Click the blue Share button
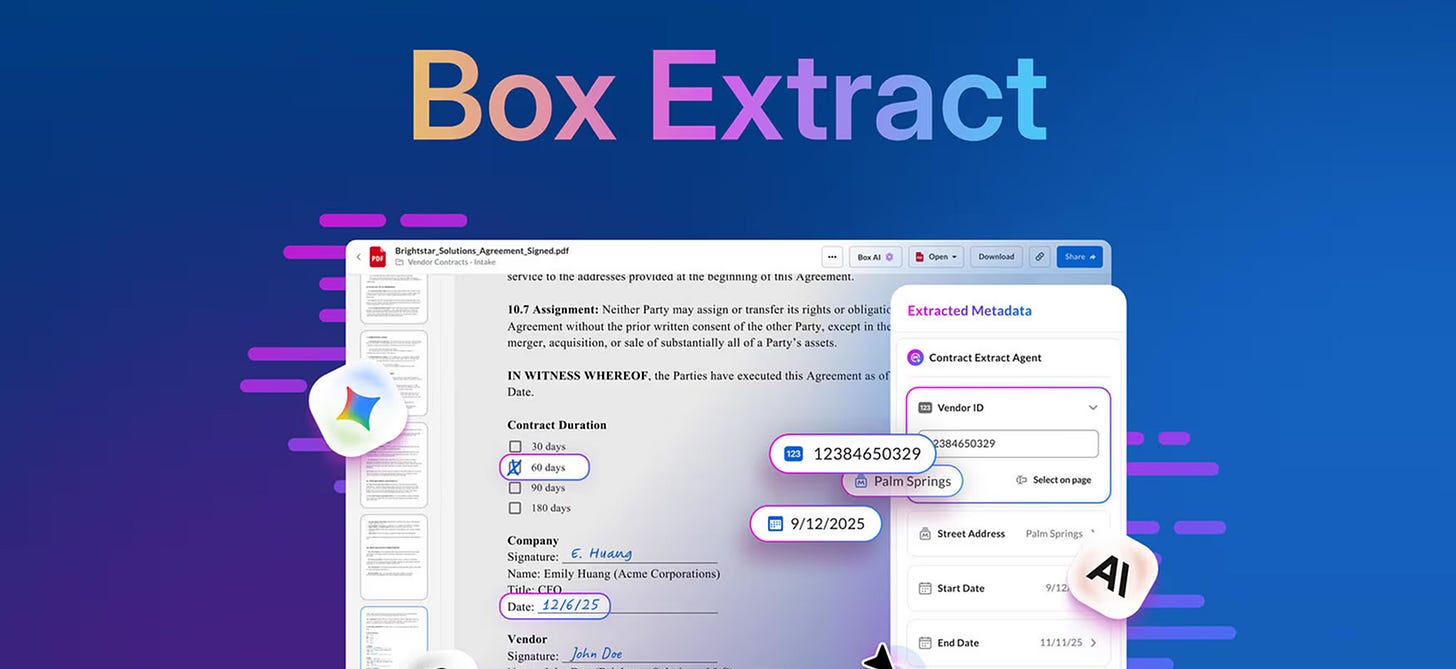The height and width of the screenshot is (669, 1456). coord(1080,257)
